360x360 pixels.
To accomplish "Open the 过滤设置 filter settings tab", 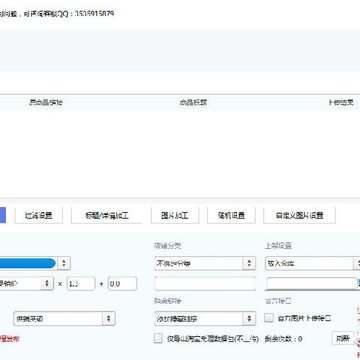I will click(38, 215).
